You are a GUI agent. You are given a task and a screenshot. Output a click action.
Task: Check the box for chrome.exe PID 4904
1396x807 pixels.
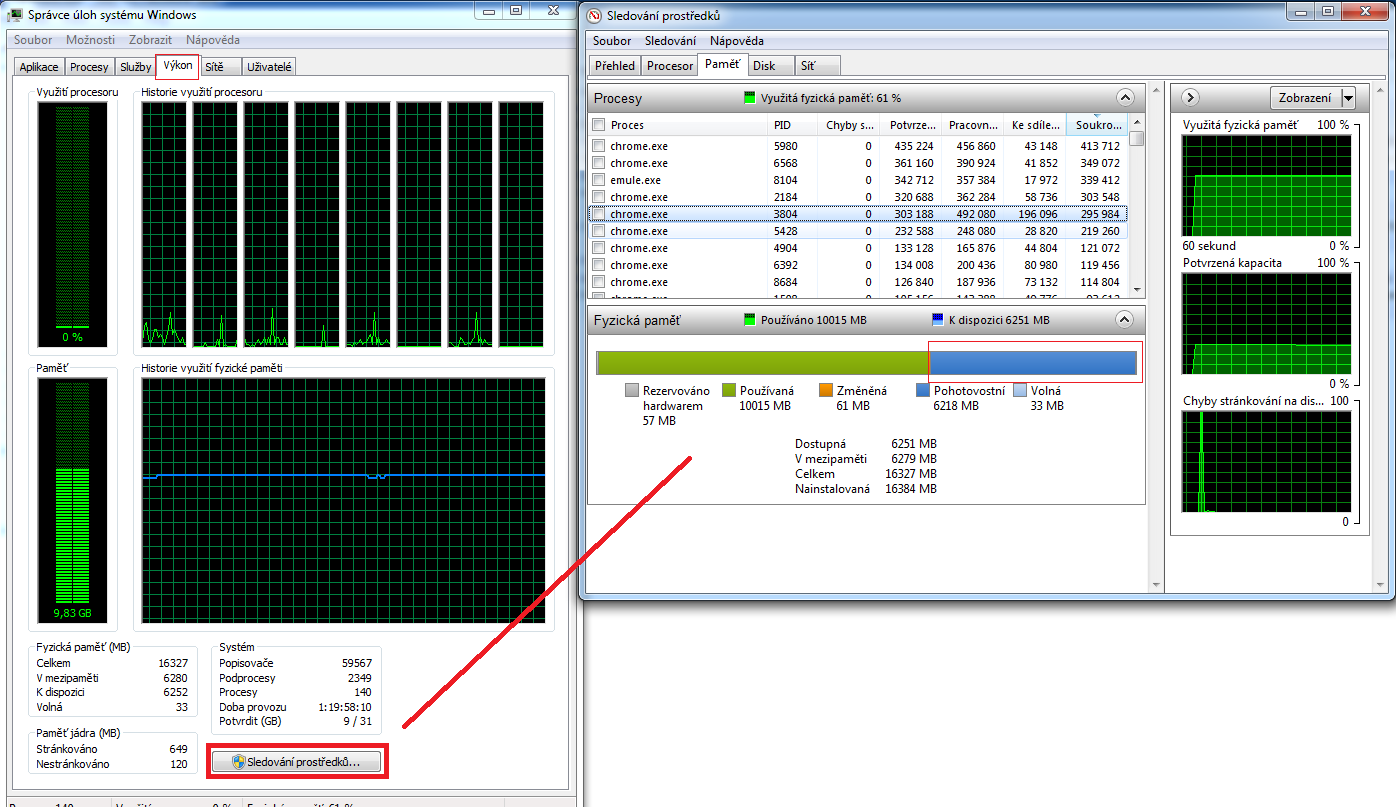pos(599,248)
